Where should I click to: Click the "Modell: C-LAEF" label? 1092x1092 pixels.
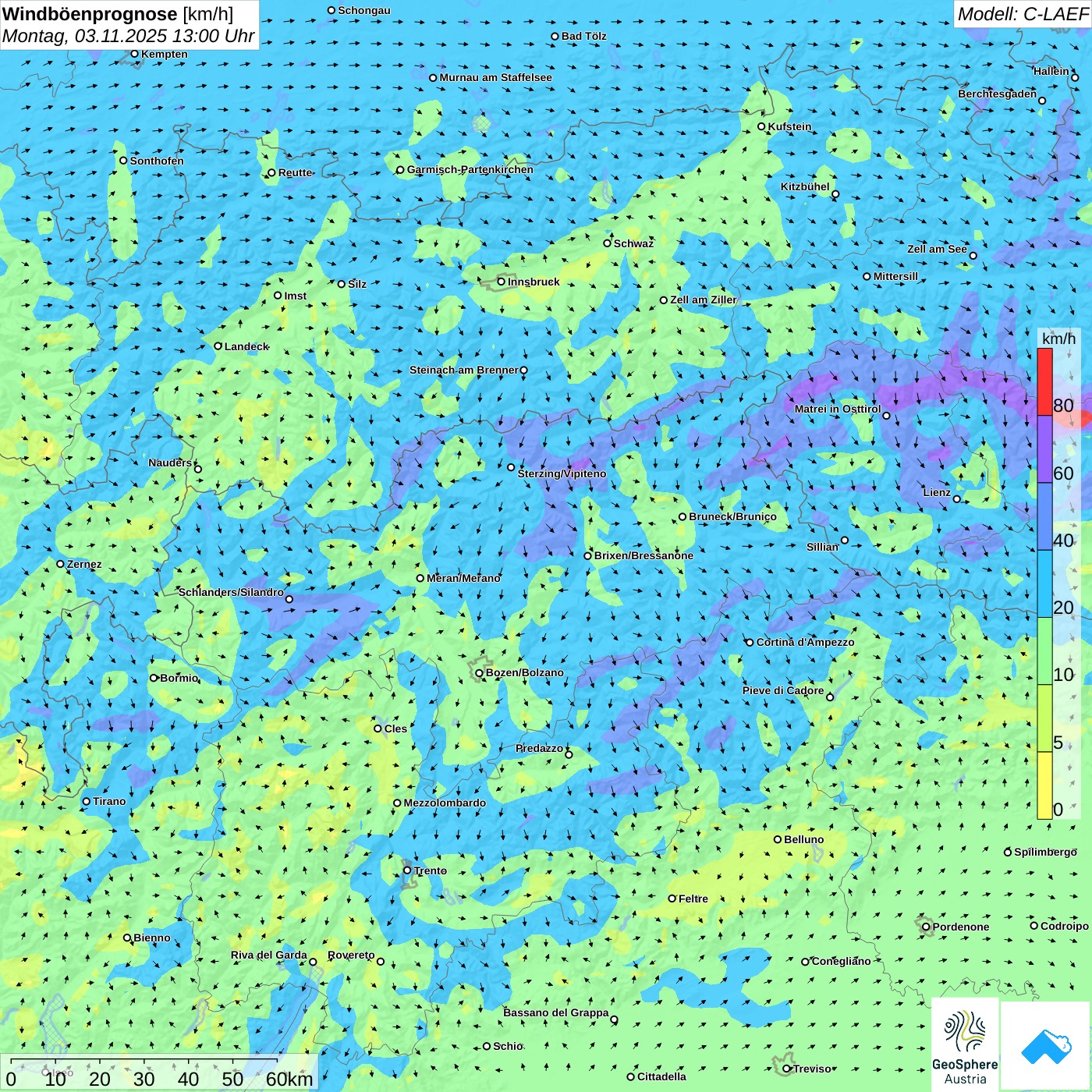point(1023,14)
